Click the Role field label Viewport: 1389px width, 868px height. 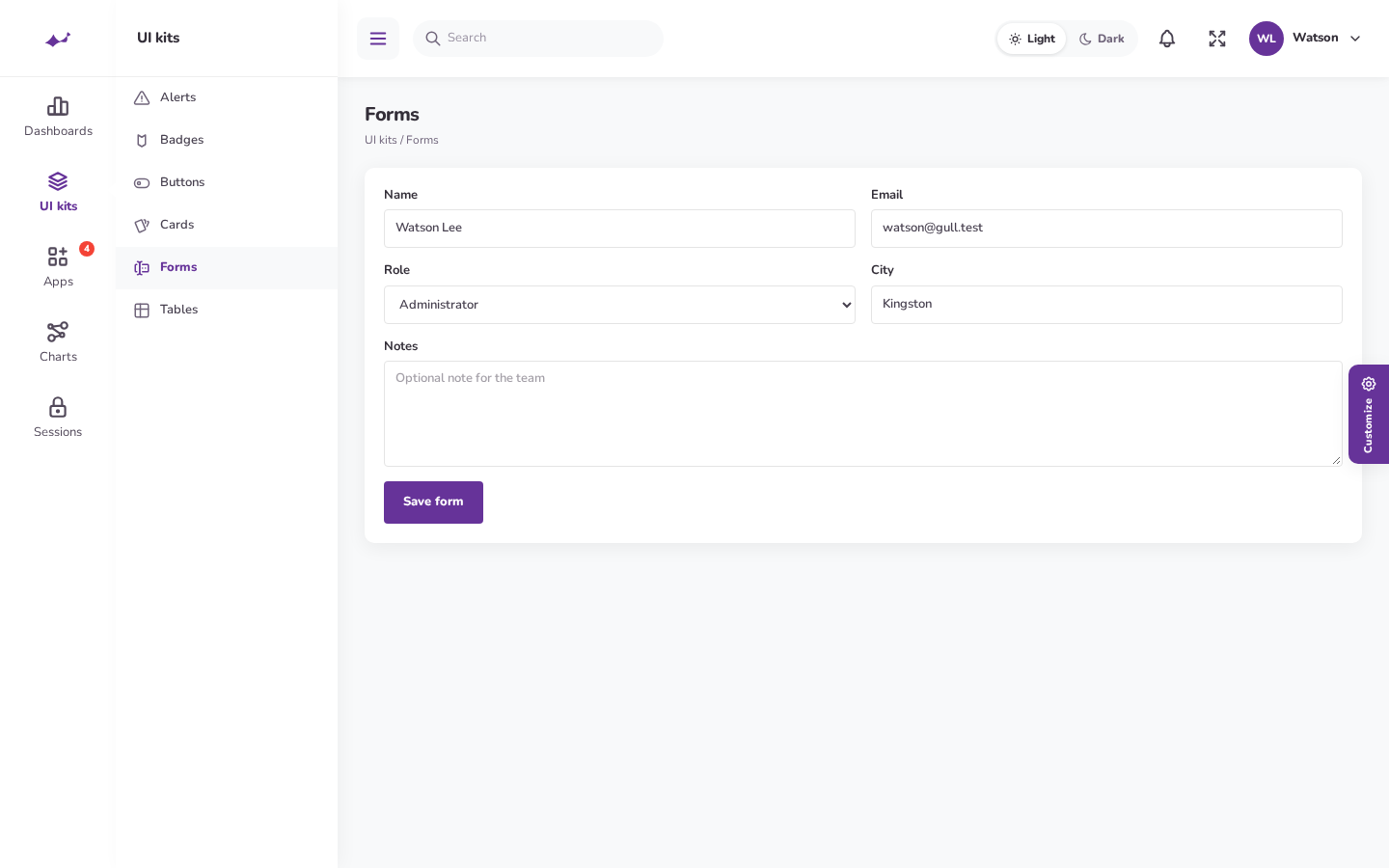396,270
